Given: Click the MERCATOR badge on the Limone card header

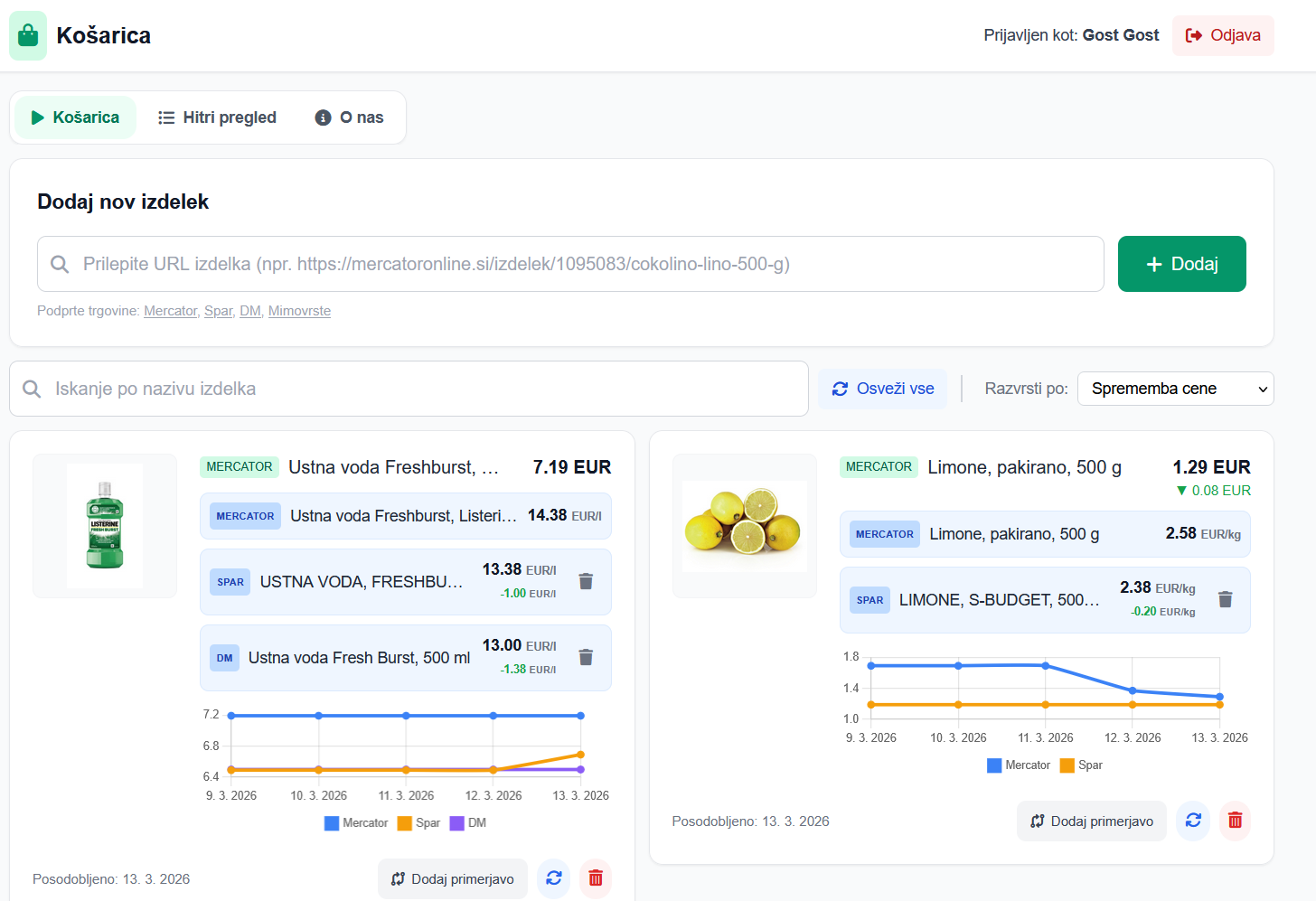Looking at the screenshot, I should 879,467.
